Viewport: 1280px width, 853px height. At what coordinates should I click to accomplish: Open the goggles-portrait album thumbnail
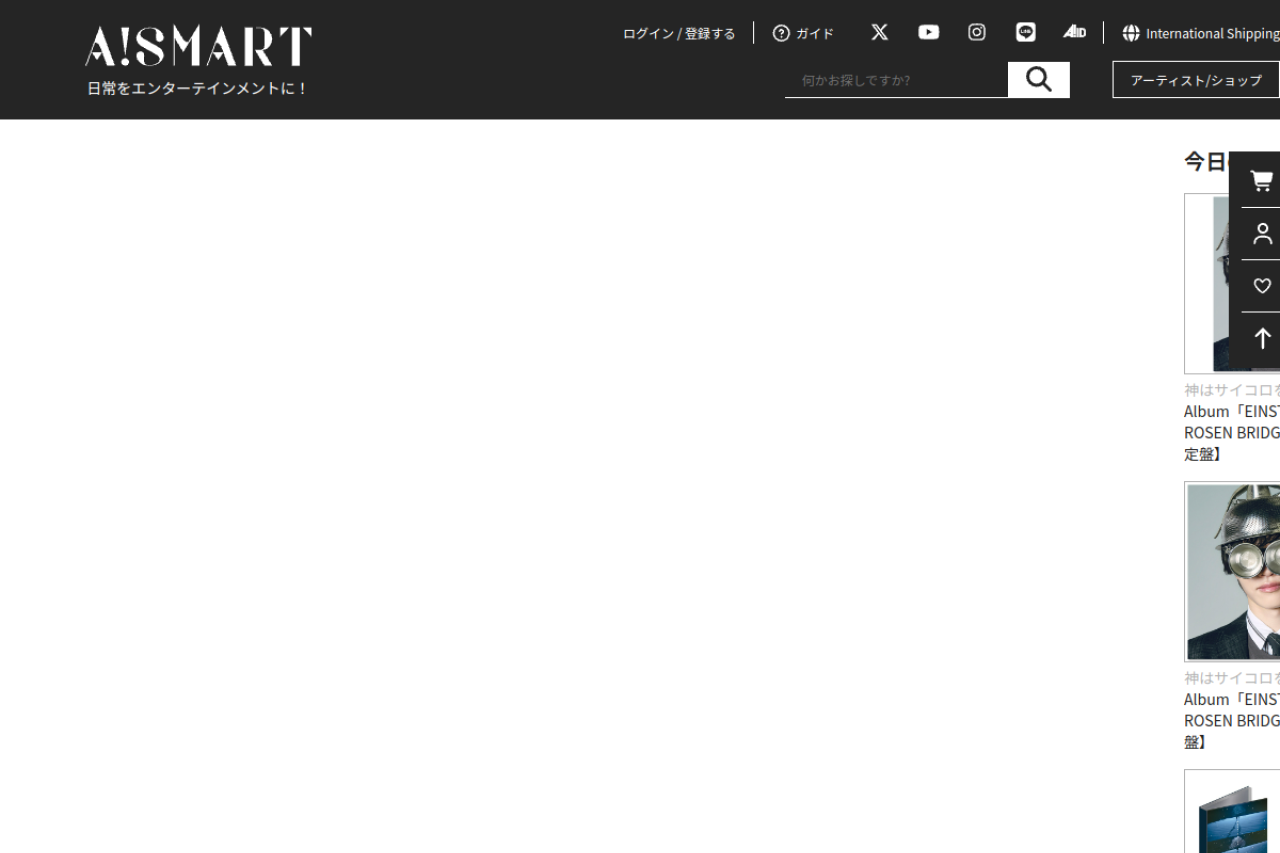[x=1232, y=572]
